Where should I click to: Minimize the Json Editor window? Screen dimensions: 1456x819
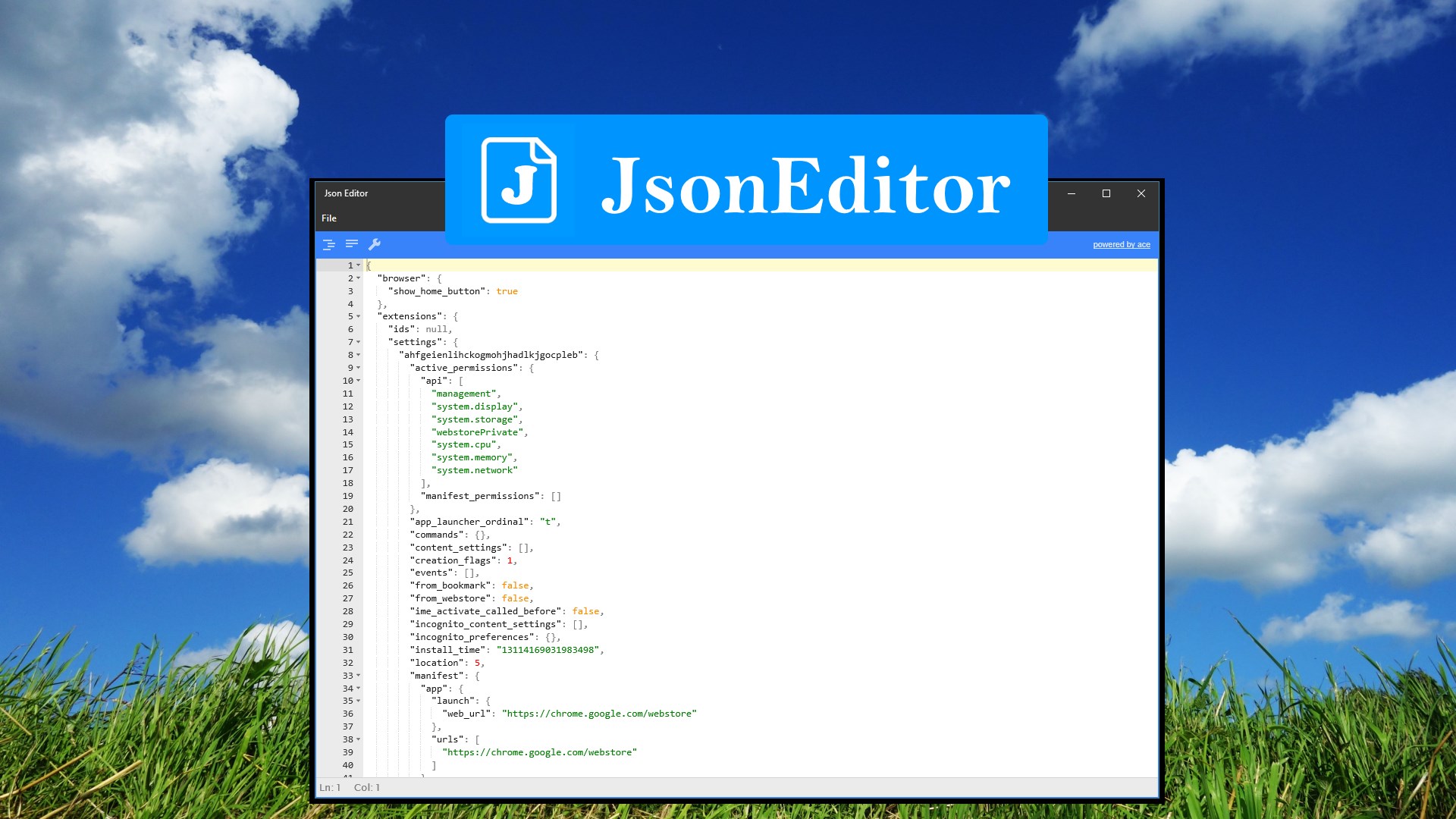[x=1072, y=193]
